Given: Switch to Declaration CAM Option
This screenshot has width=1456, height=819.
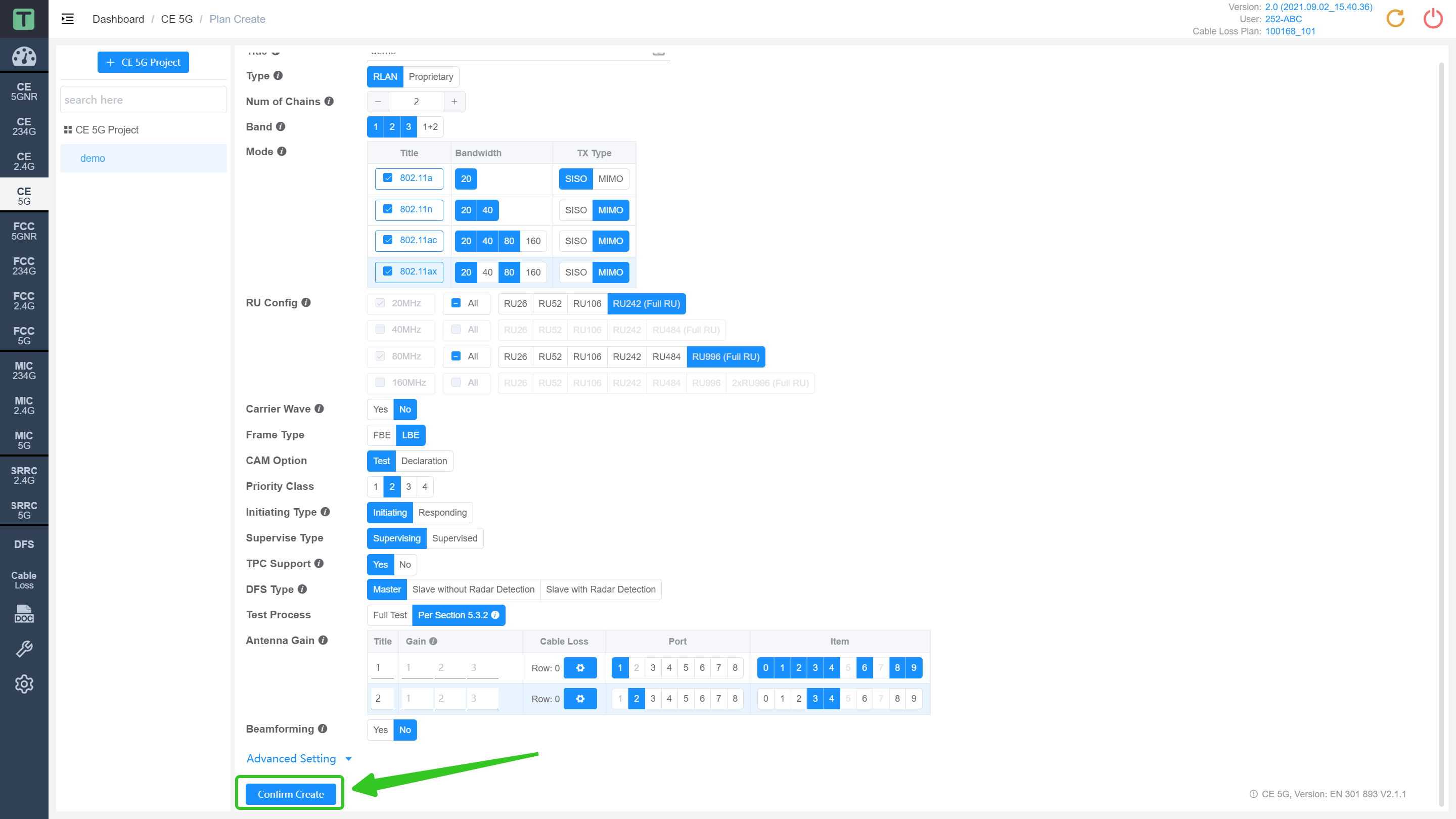Looking at the screenshot, I should click(425, 460).
